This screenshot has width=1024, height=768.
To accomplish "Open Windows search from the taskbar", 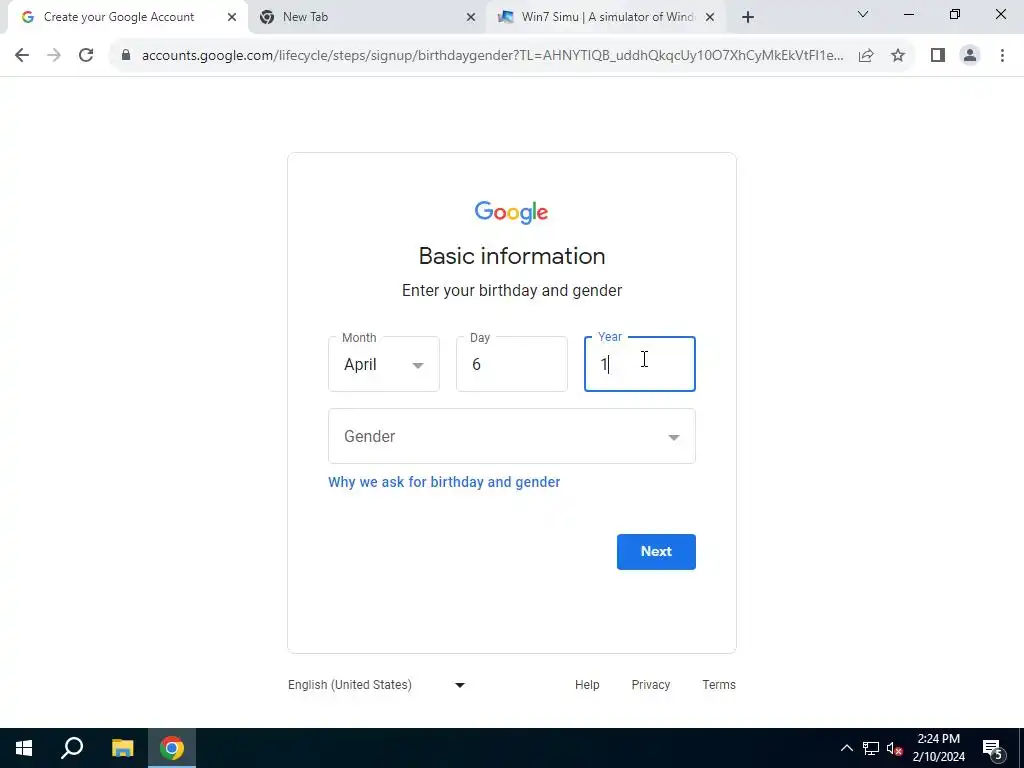I will [x=72, y=748].
